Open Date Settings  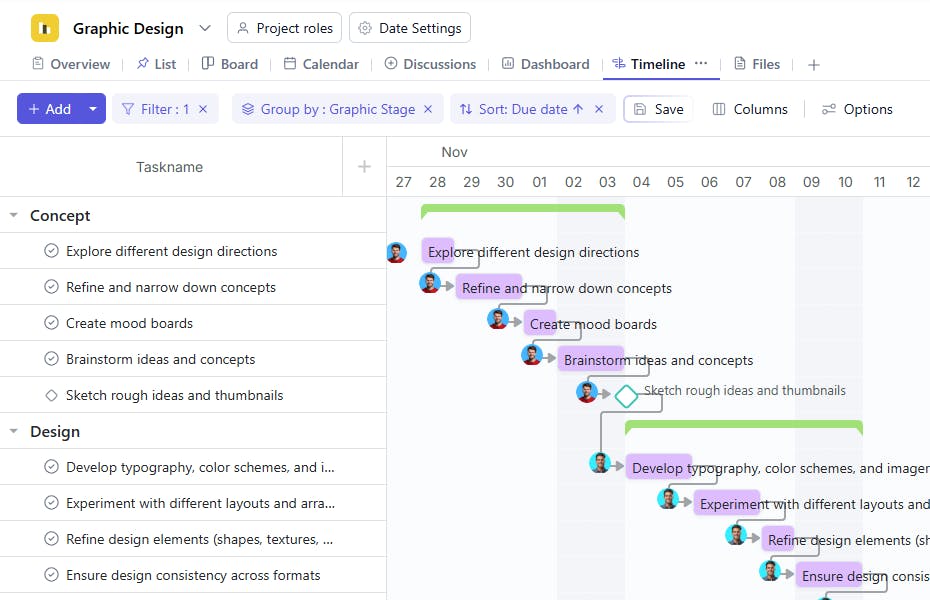pyautogui.click(x=409, y=28)
